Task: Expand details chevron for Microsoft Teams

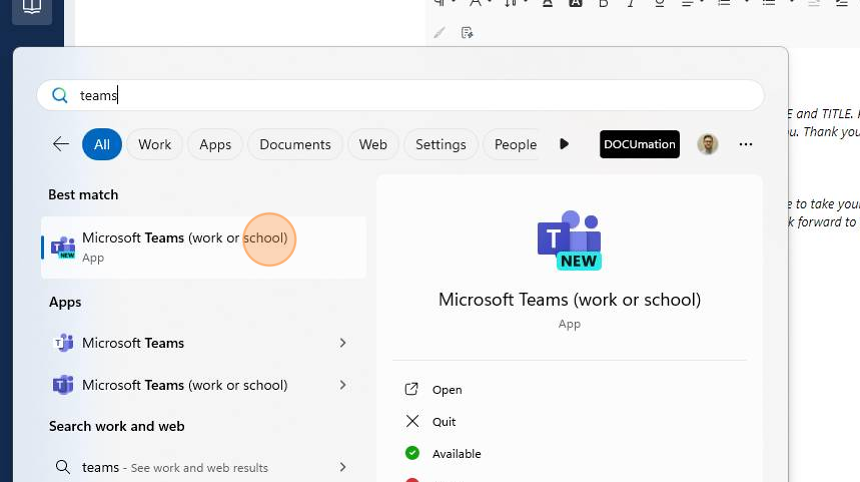Action: [x=343, y=343]
